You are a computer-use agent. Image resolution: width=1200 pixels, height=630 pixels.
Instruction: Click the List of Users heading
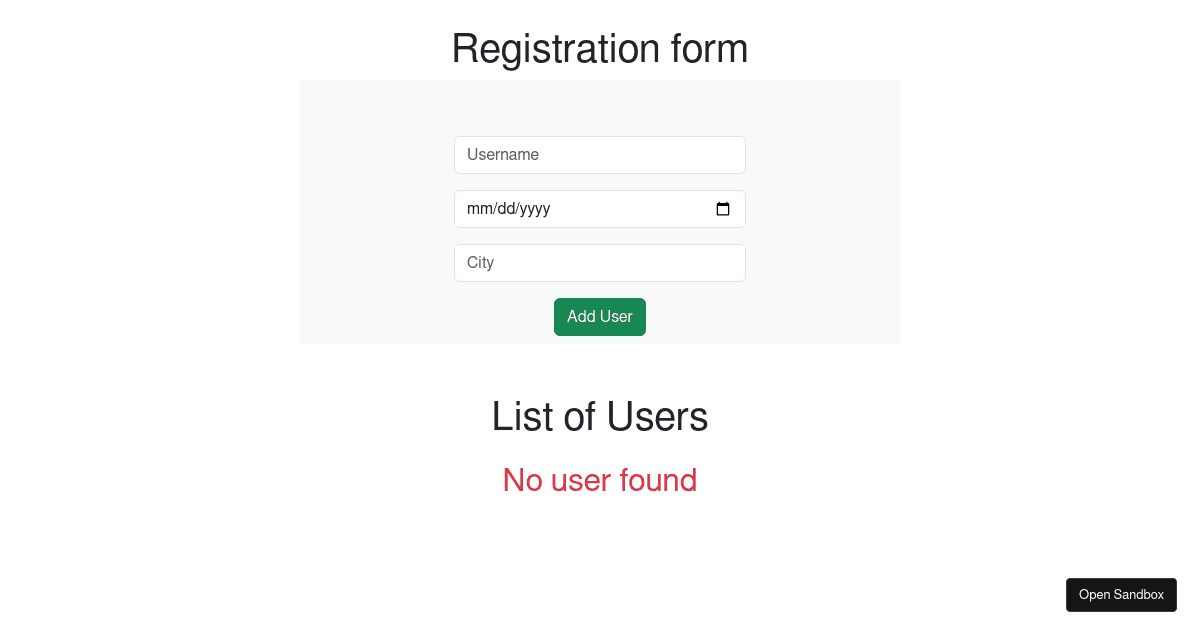pos(600,416)
